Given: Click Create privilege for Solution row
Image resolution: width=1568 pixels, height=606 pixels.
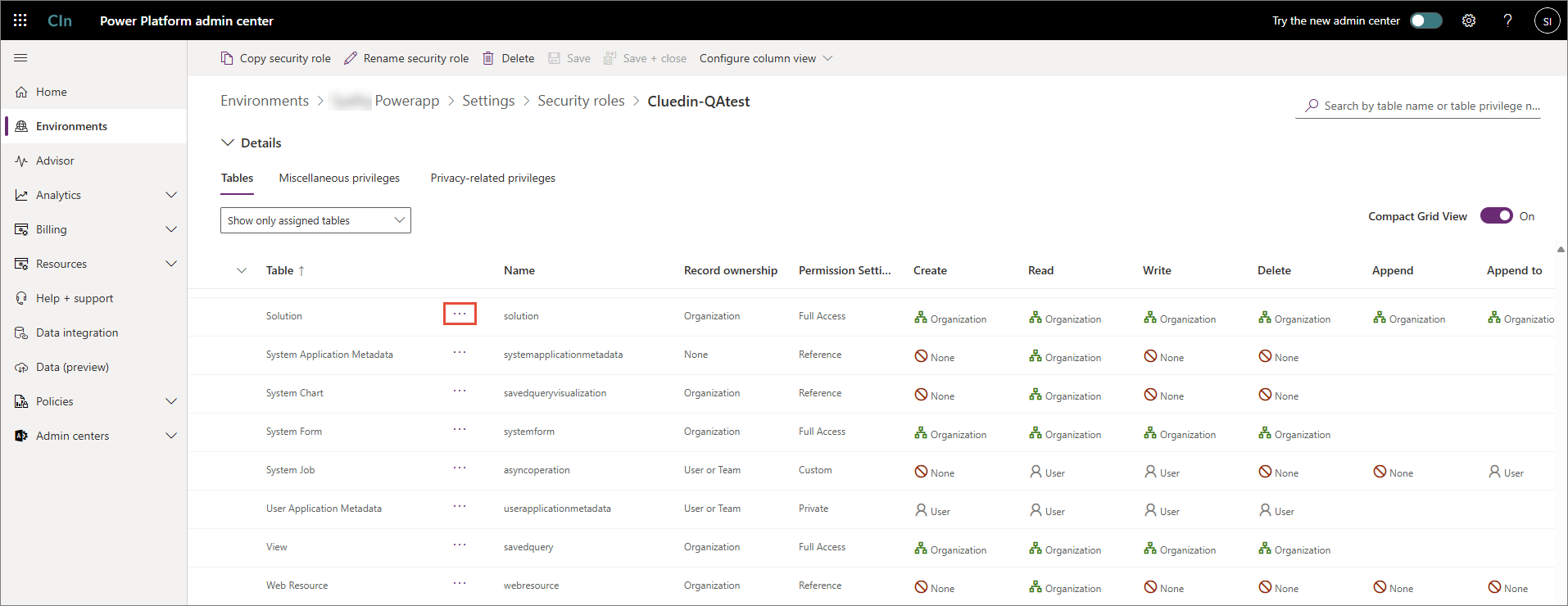Looking at the screenshot, I should pyautogui.click(x=950, y=318).
